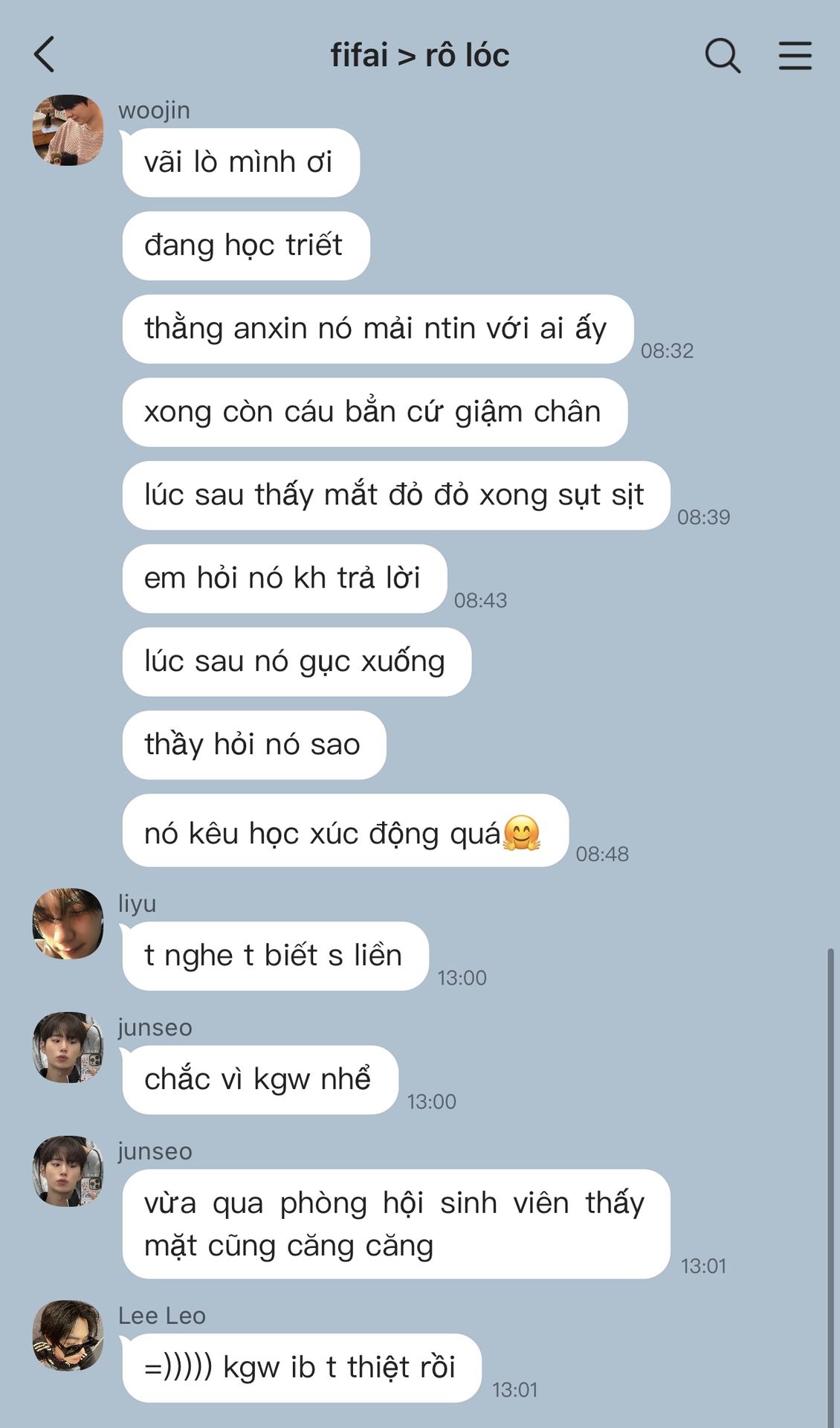Open chat search with magnifier icon

click(723, 55)
